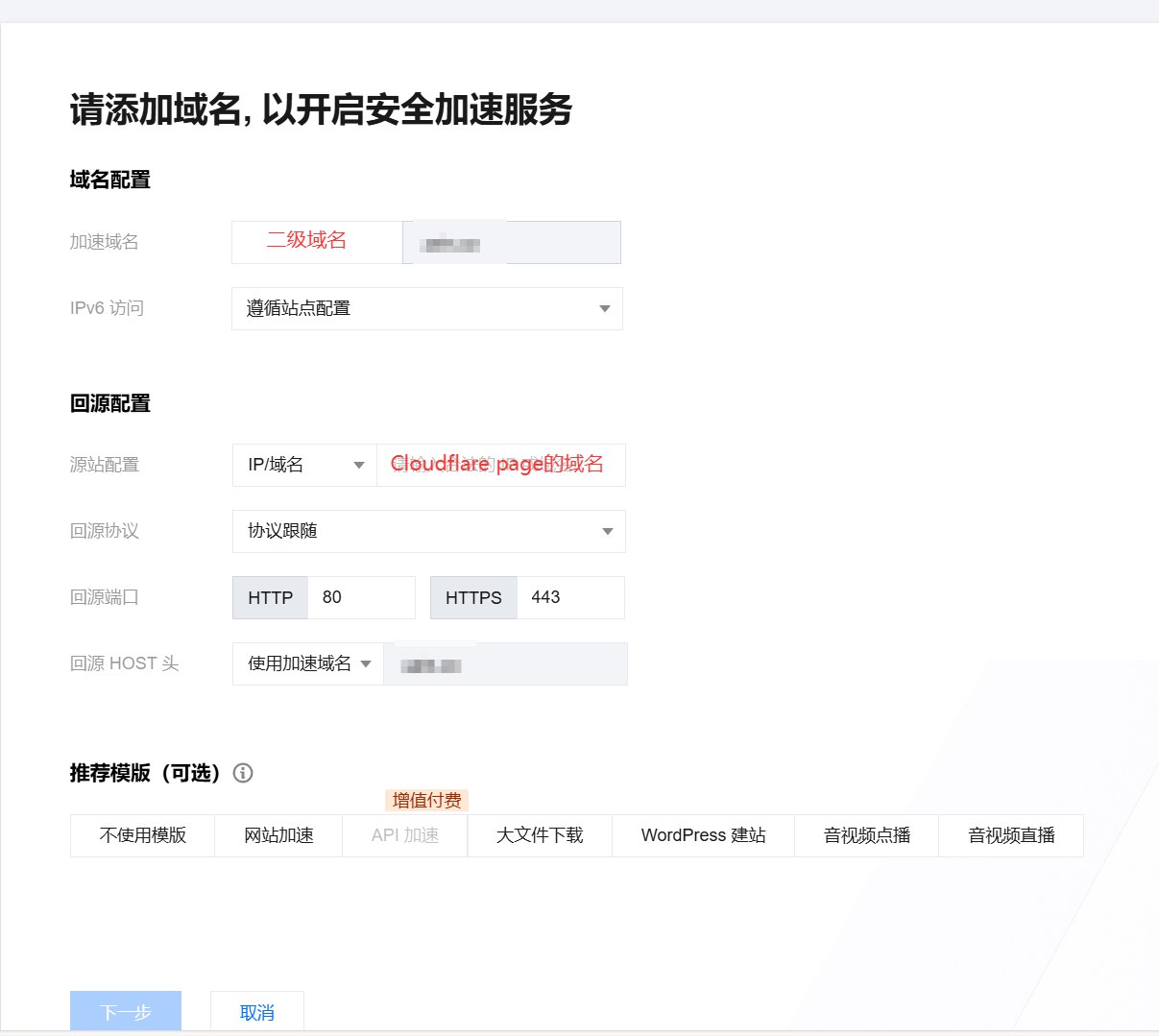Screen dimensions: 1159x1036
Task: Click the 取消 button
Action: 256,1012
